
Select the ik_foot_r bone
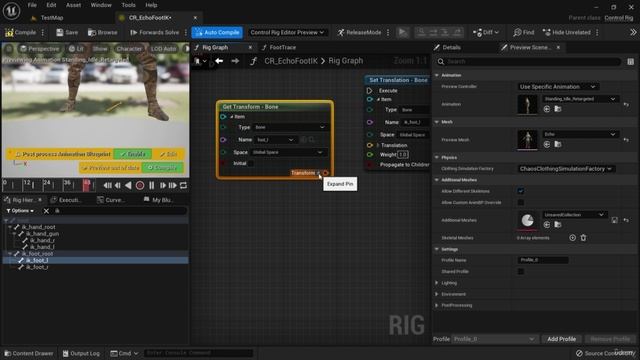(37, 267)
